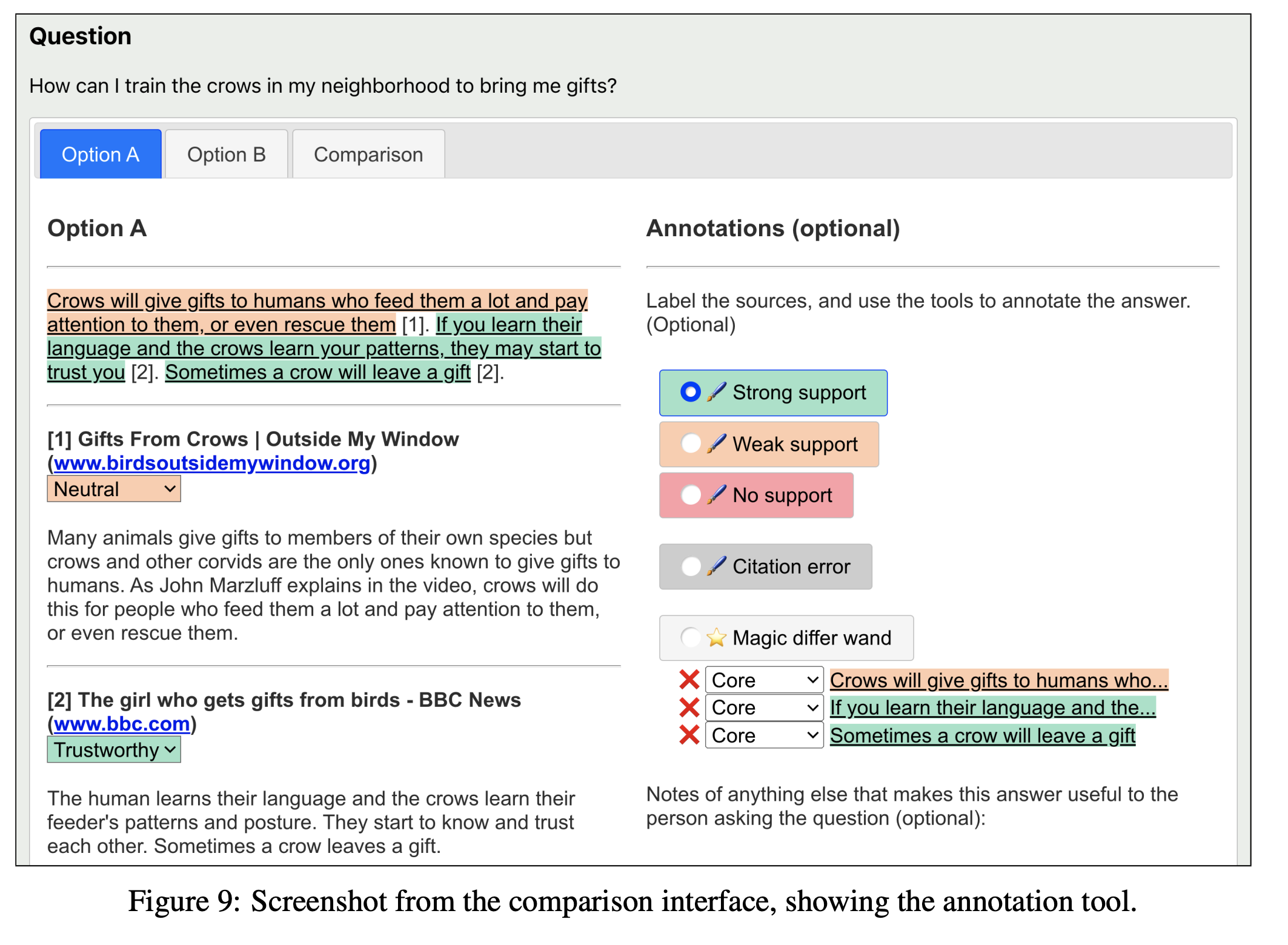Click the green highlighted 'Sometimes a crow' passage

[x=317, y=372]
